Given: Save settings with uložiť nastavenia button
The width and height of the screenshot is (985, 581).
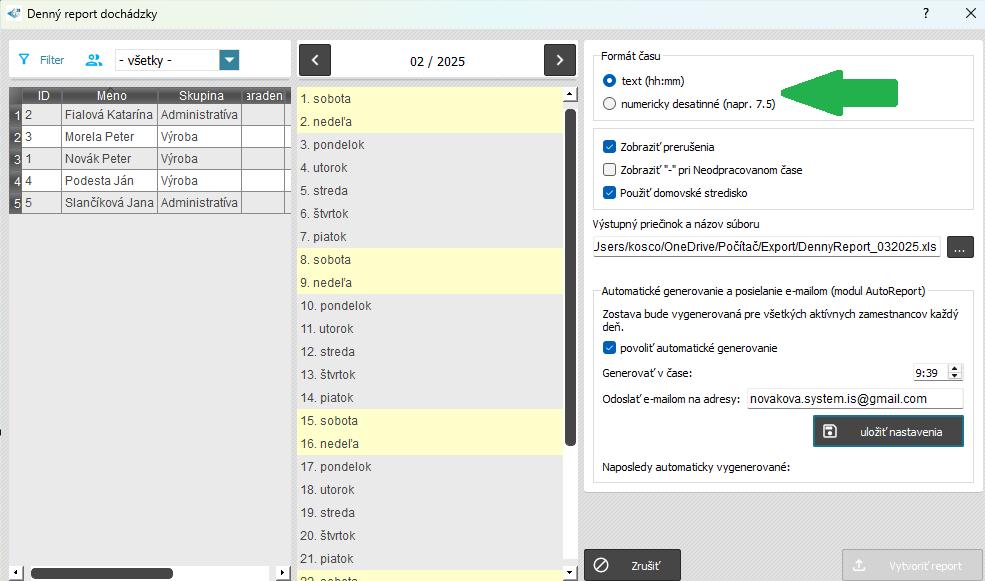Looking at the screenshot, I should coord(888,431).
